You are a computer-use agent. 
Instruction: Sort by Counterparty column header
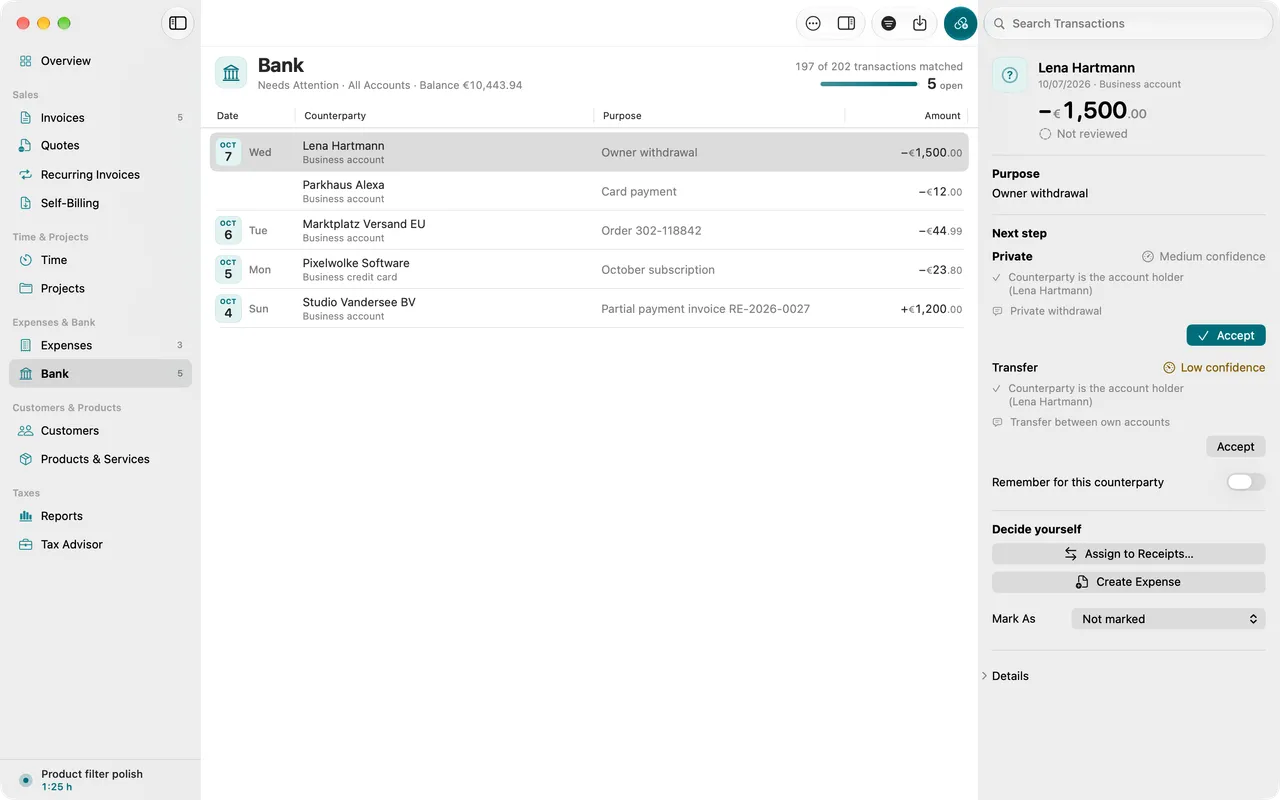335,116
